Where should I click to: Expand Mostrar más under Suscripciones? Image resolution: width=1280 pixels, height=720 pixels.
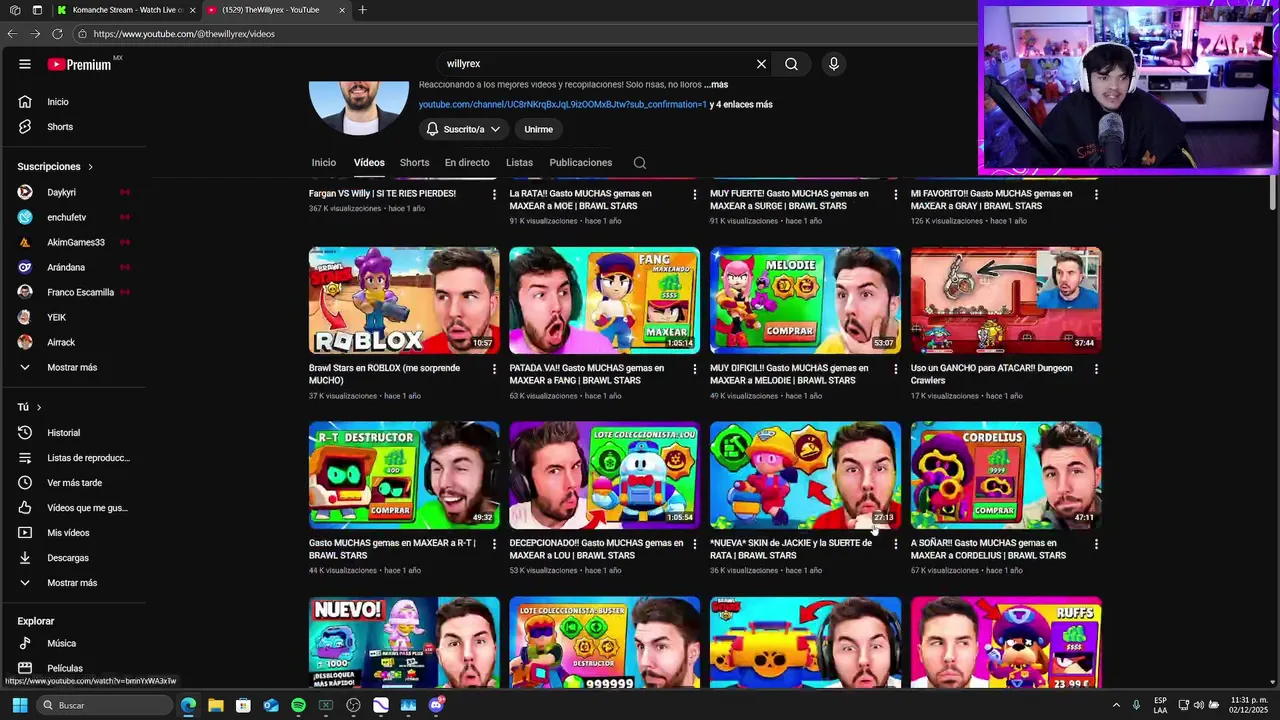point(71,368)
